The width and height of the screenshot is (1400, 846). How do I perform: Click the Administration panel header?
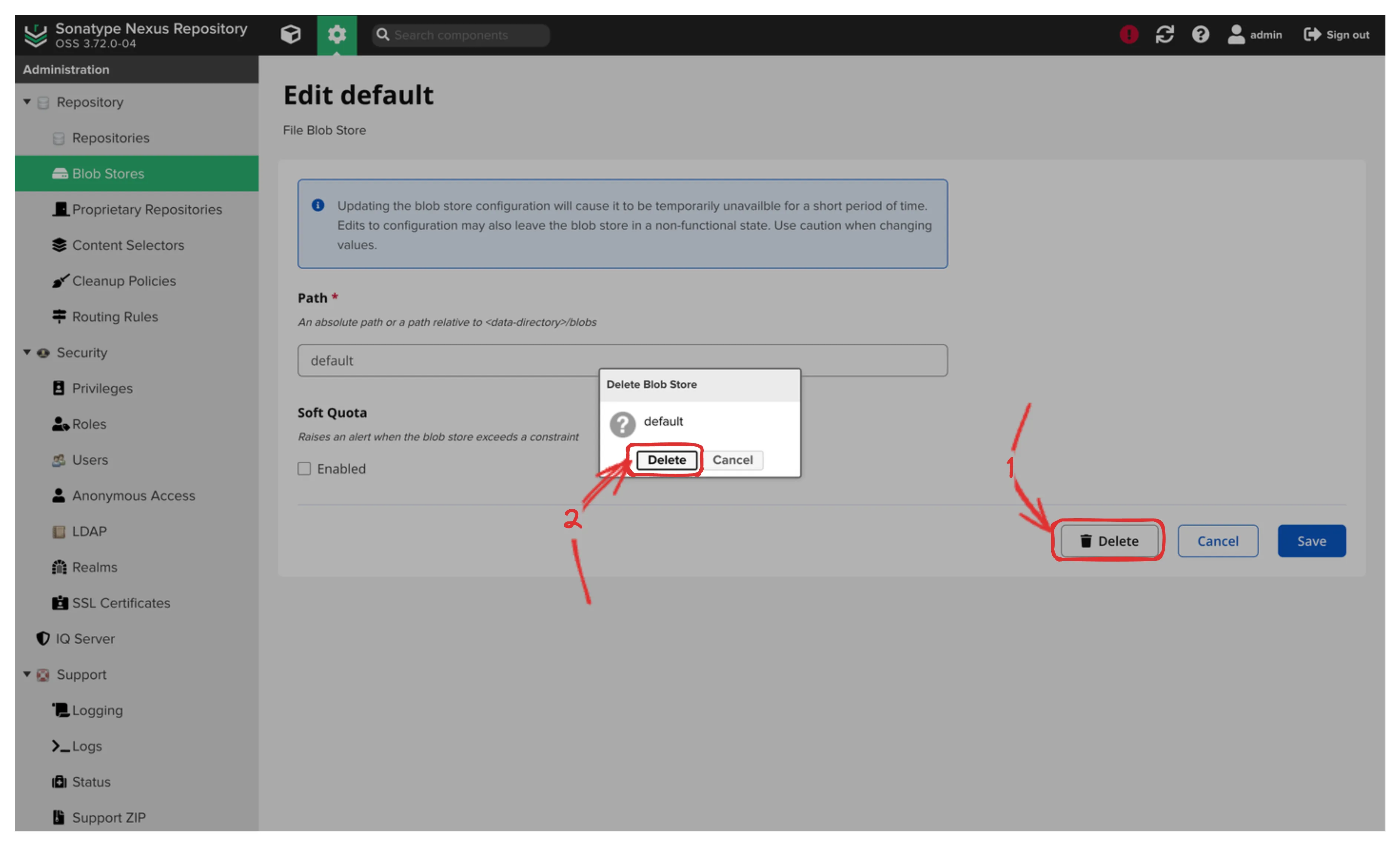pos(137,69)
